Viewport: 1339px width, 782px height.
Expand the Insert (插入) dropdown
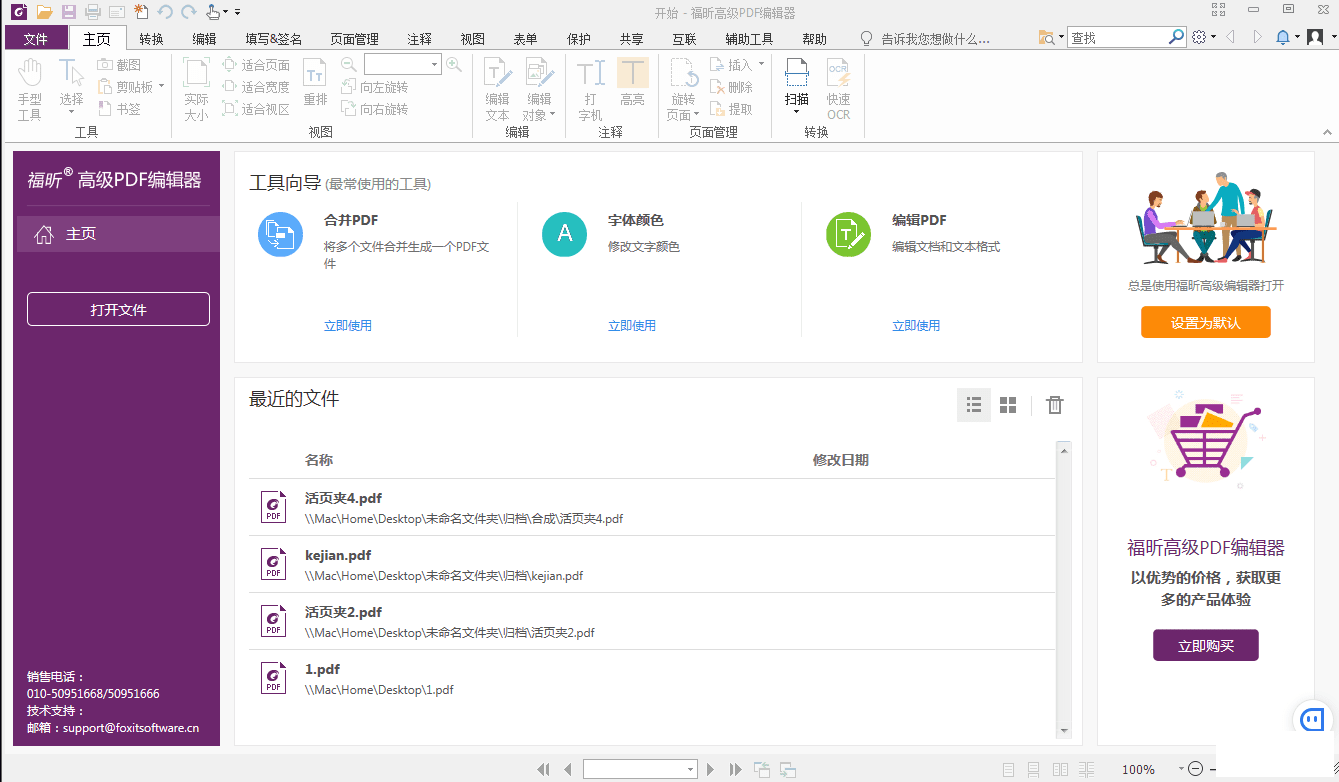[x=761, y=65]
